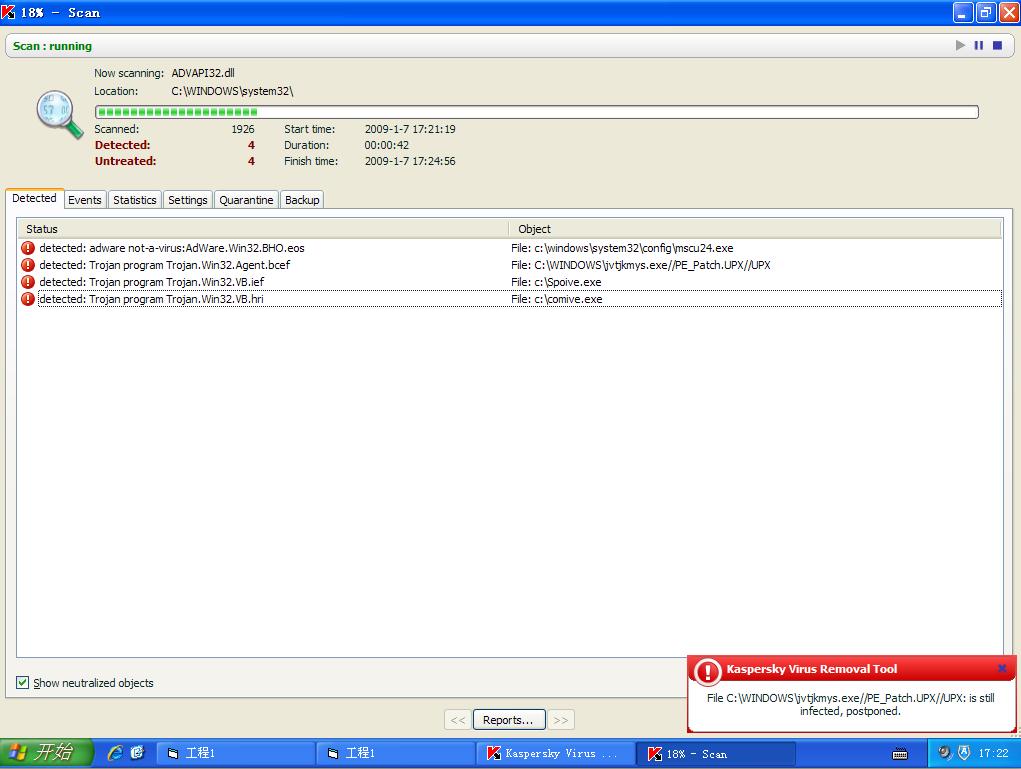Click the second quick launch browser icon
Image resolution: width=1021 pixels, height=769 pixels.
pos(137,753)
